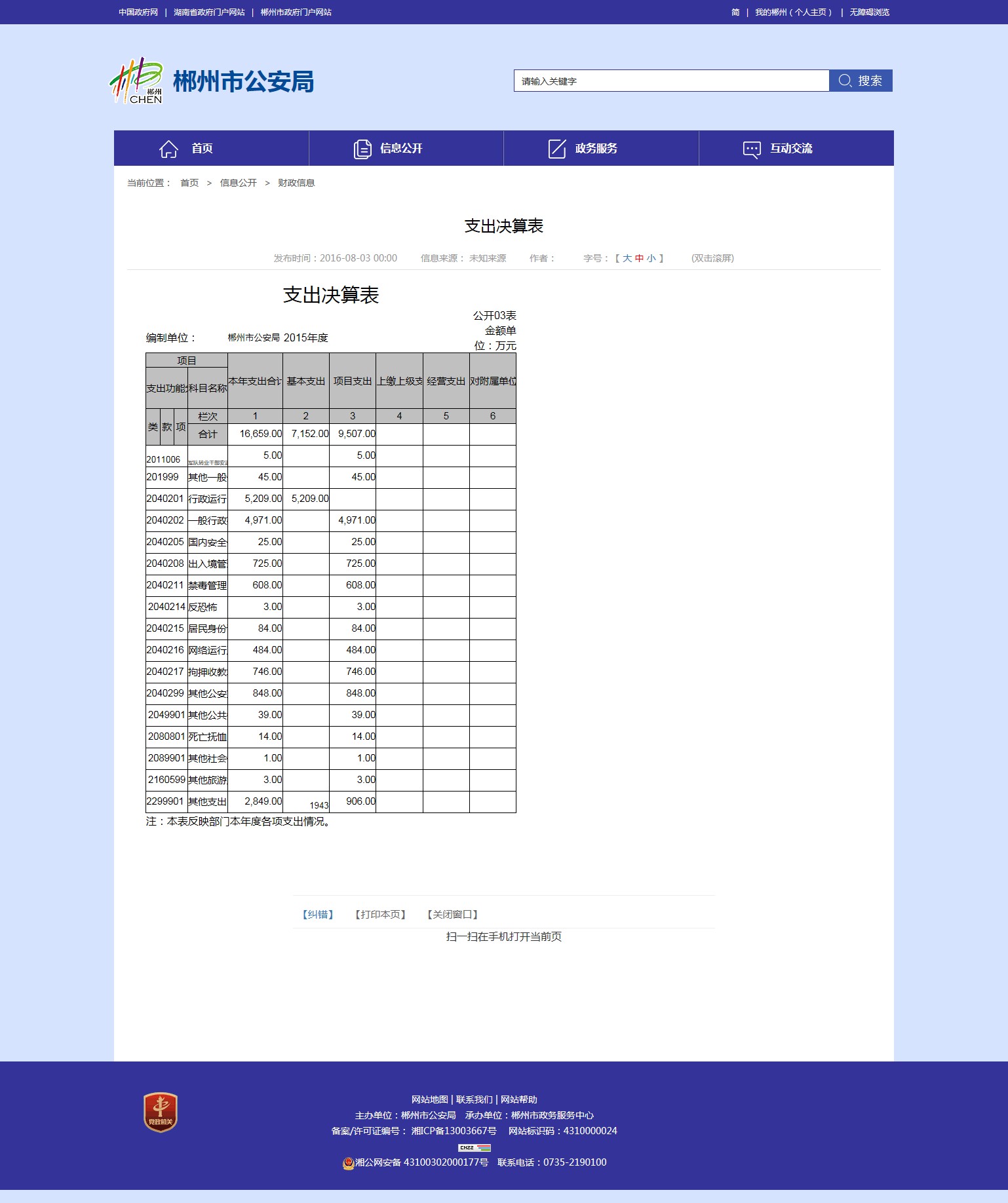The width and height of the screenshot is (1008, 1203).
Task: Click the 本年支出合计 column header
Action: [x=255, y=381]
